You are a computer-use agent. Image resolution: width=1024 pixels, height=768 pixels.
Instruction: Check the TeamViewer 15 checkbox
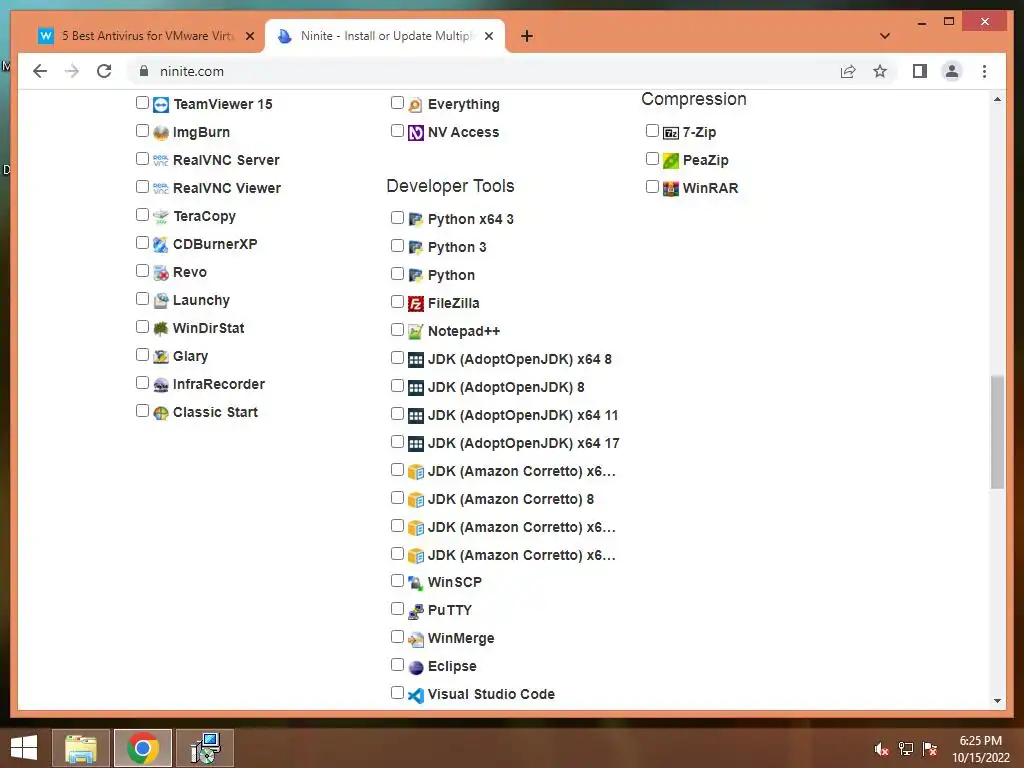click(x=142, y=103)
